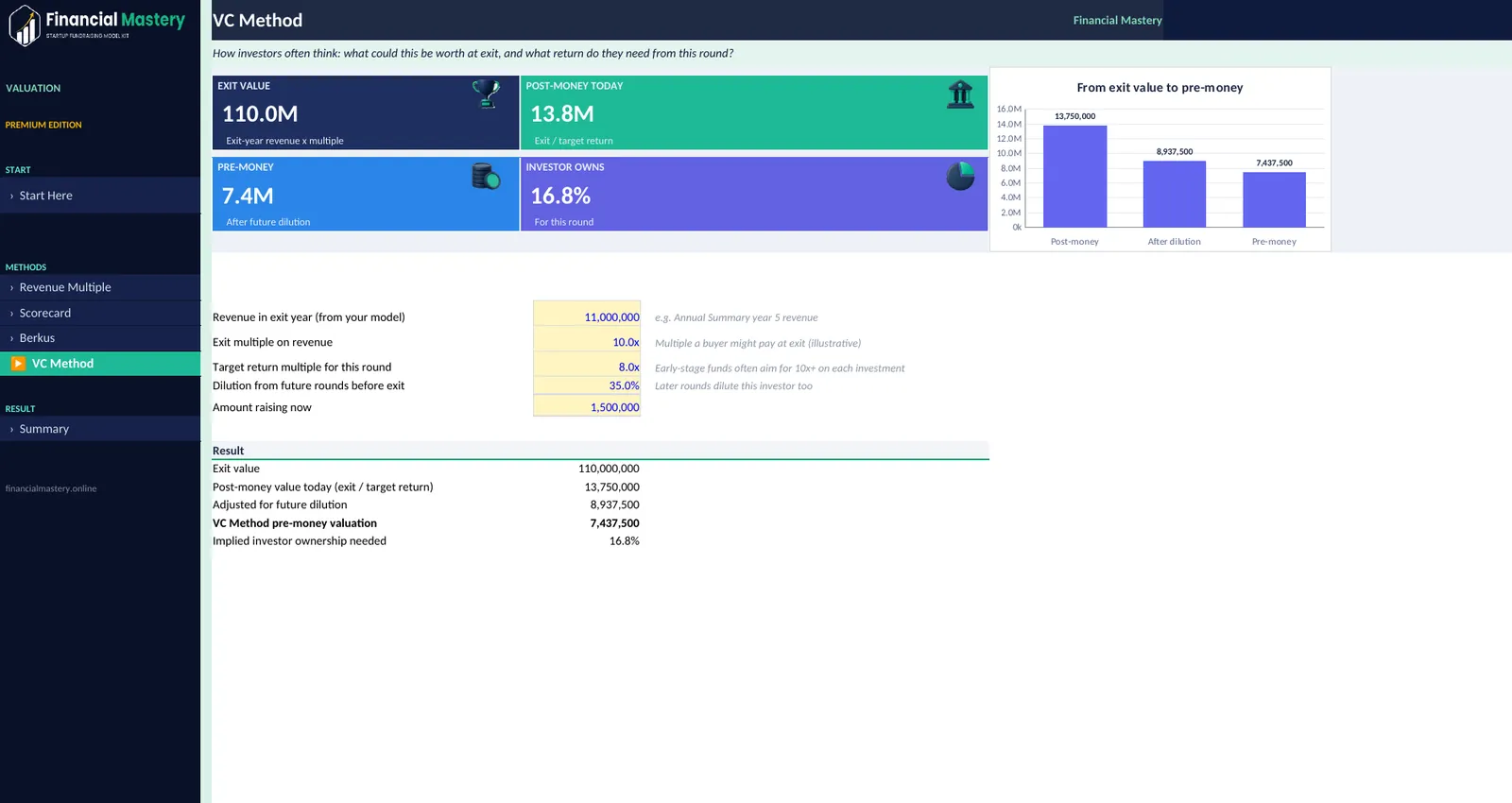The image size is (1512, 803).
Task: Click the Financial Mastery logo icon
Action: coord(25,26)
